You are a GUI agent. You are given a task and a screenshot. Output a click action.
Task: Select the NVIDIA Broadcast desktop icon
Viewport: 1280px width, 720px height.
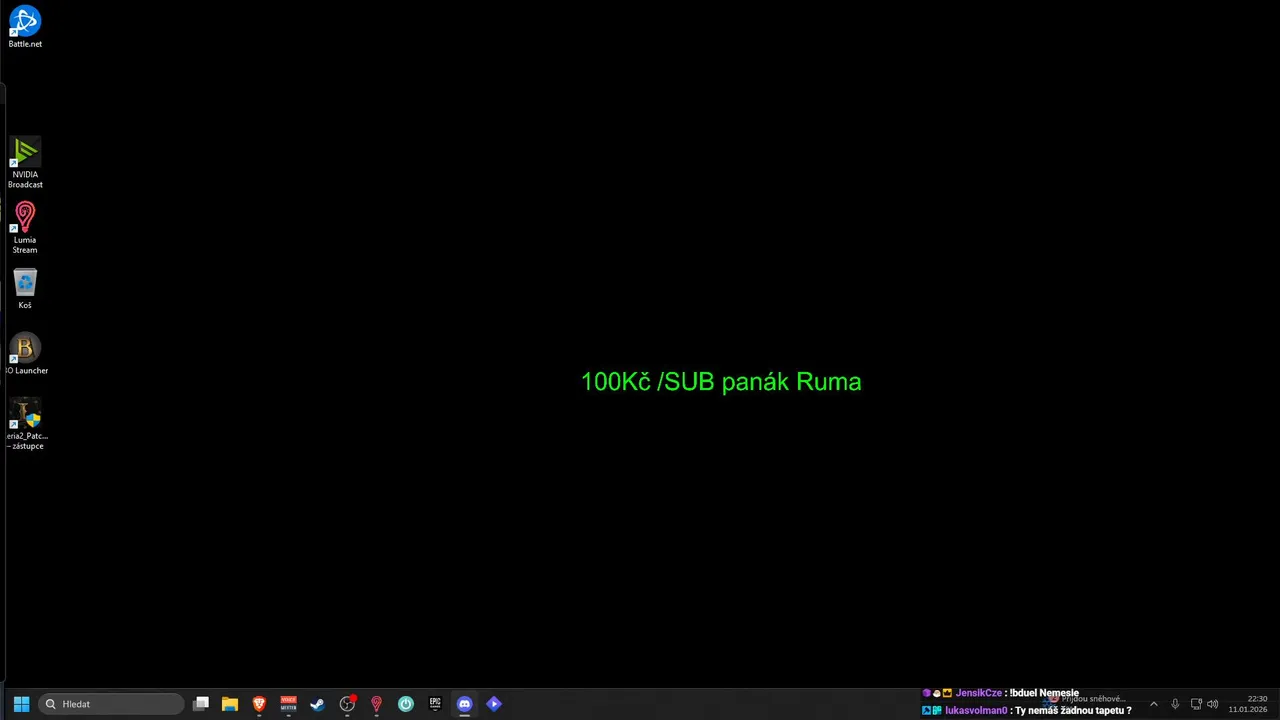coord(25,163)
